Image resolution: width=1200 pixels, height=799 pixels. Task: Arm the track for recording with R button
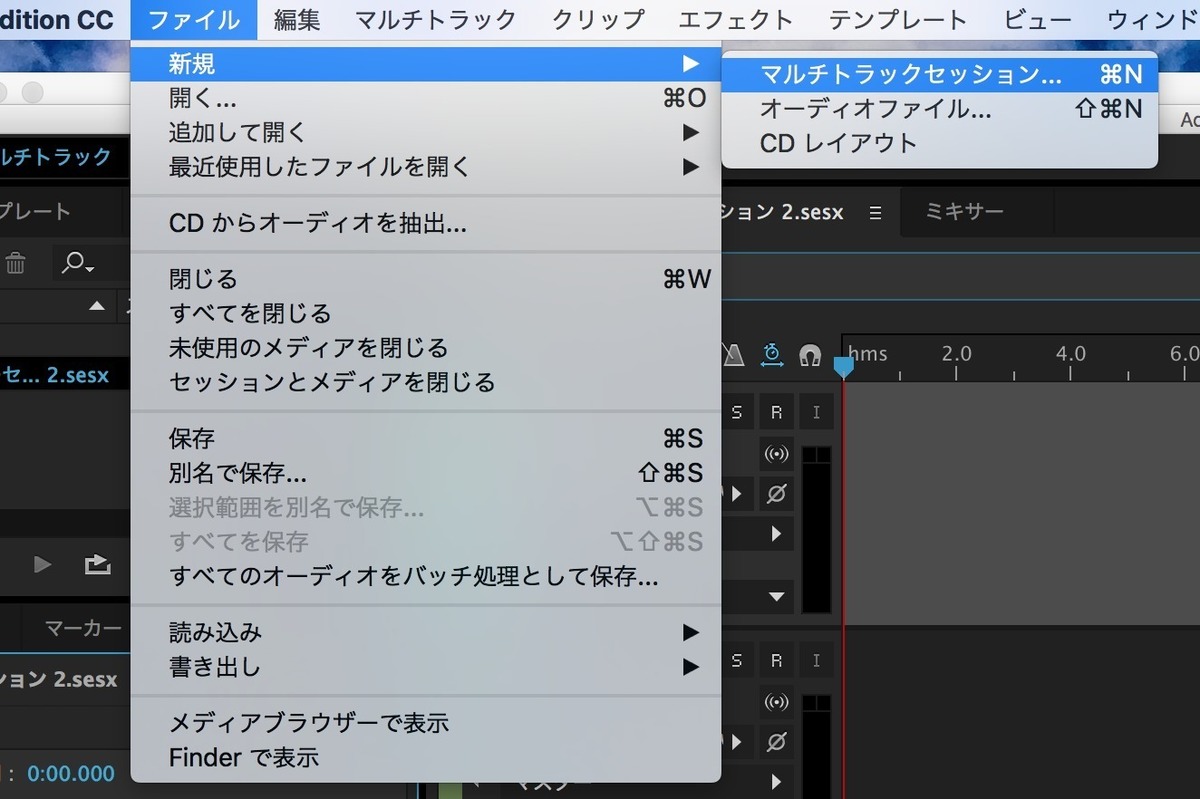(777, 411)
